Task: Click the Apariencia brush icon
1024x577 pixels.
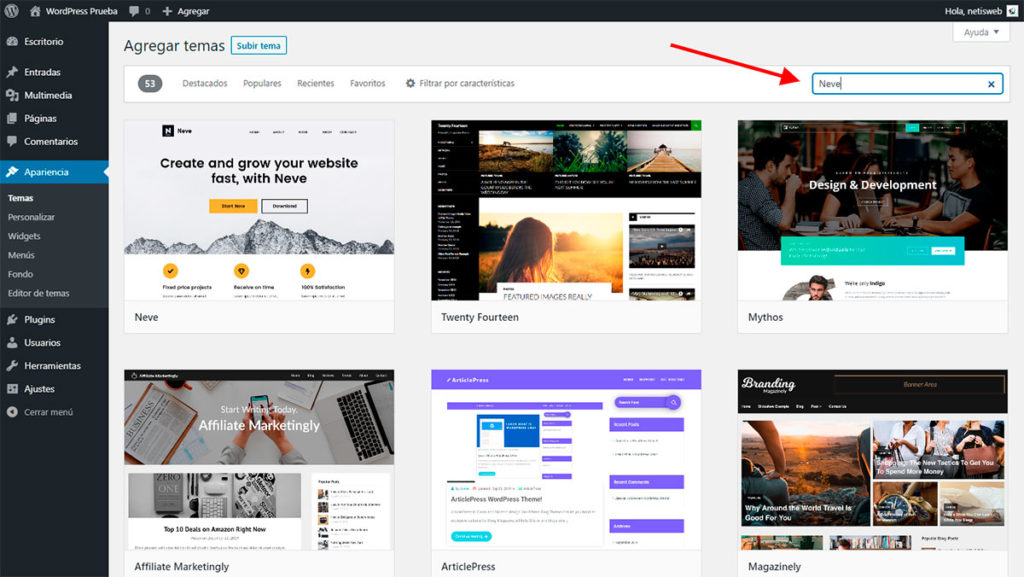Action: click(x=12, y=172)
